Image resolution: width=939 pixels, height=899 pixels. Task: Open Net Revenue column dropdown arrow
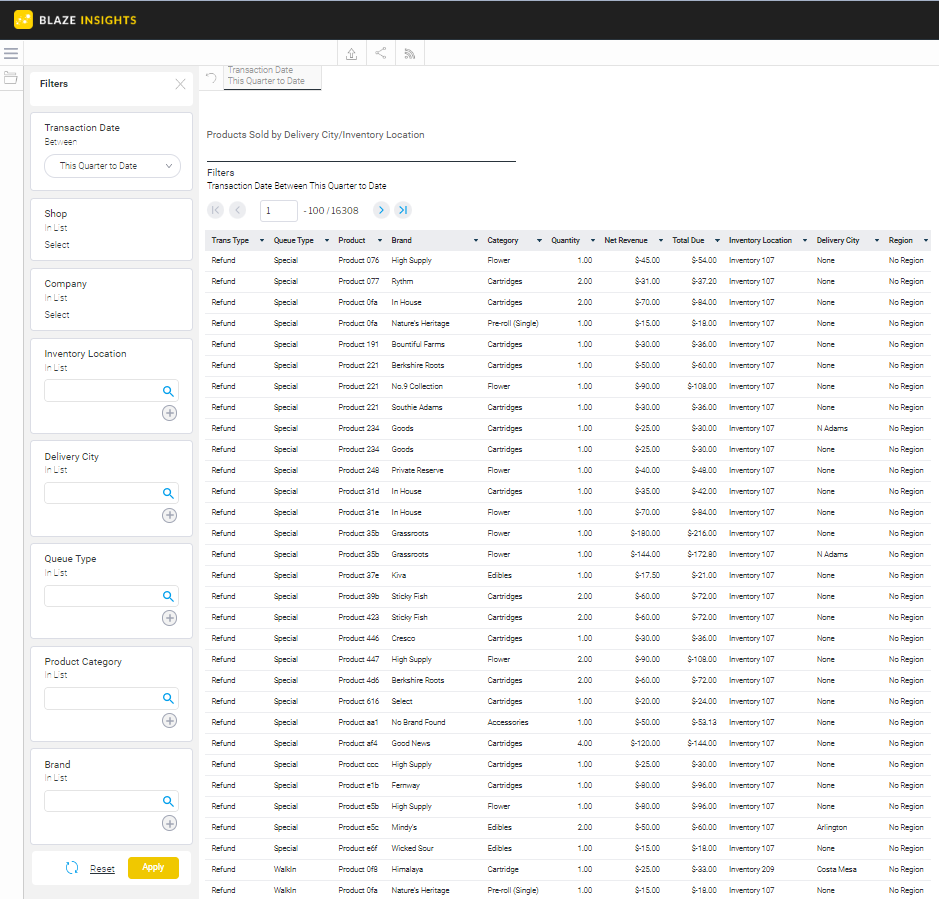tap(661, 240)
